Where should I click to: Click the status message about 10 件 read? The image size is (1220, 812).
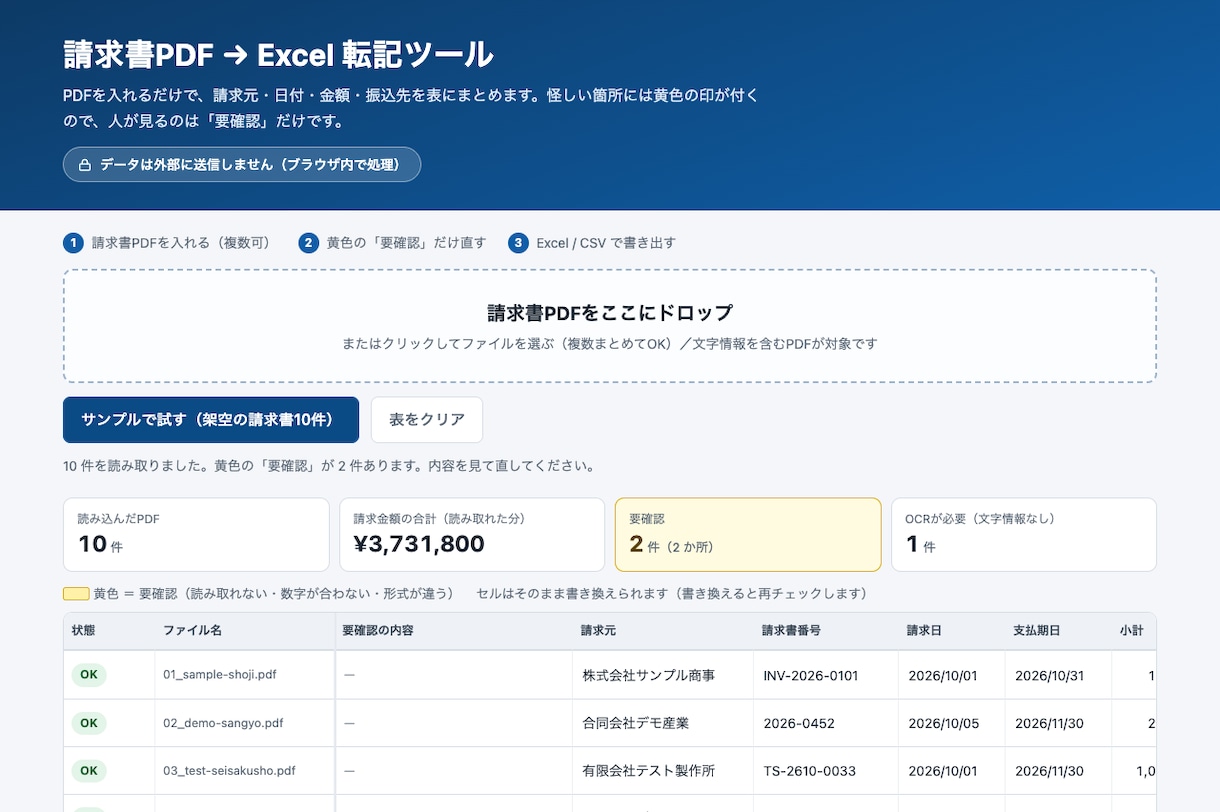click(x=329, y=466)
